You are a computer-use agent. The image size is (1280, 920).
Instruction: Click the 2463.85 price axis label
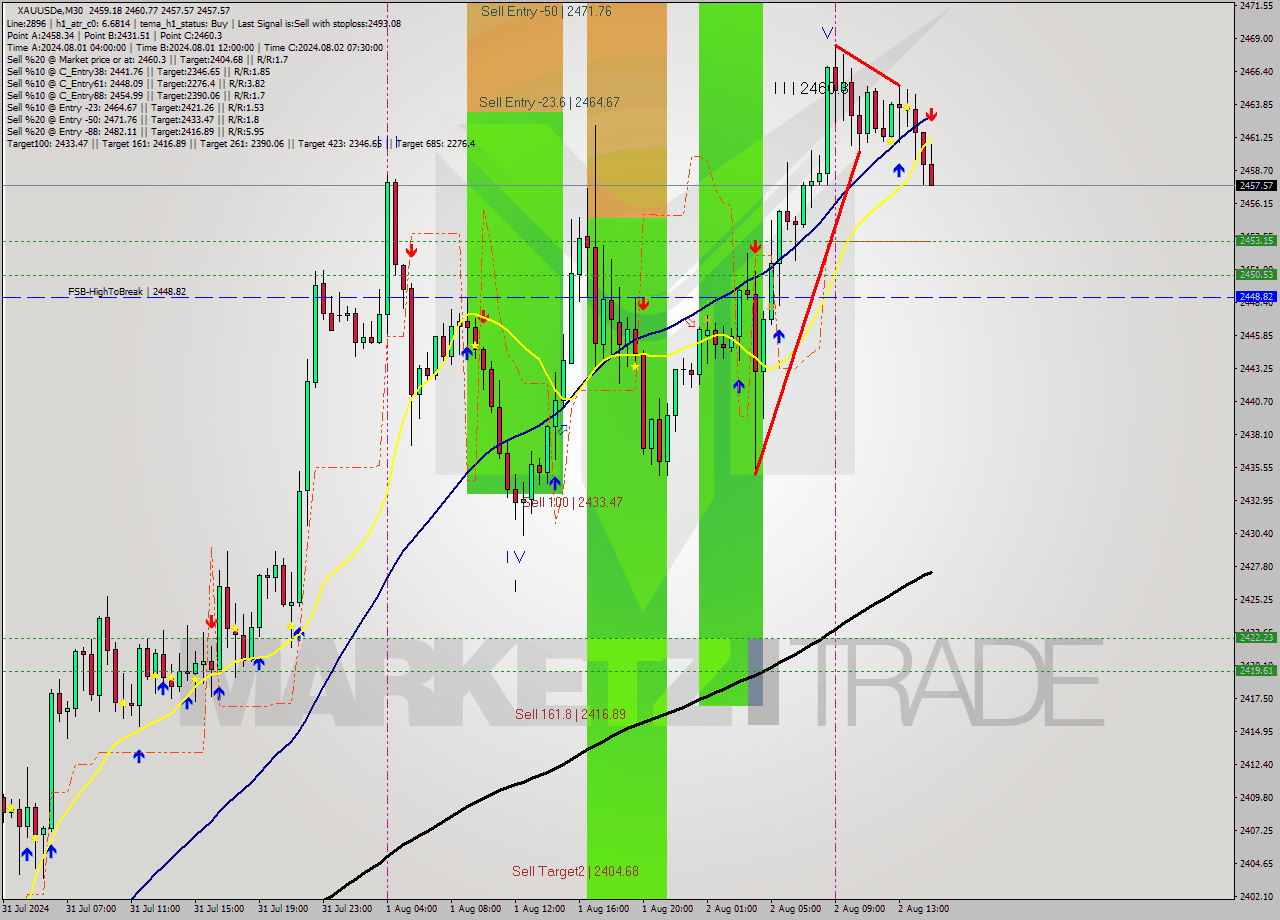pyautogui.click(x=1256, y=104)
